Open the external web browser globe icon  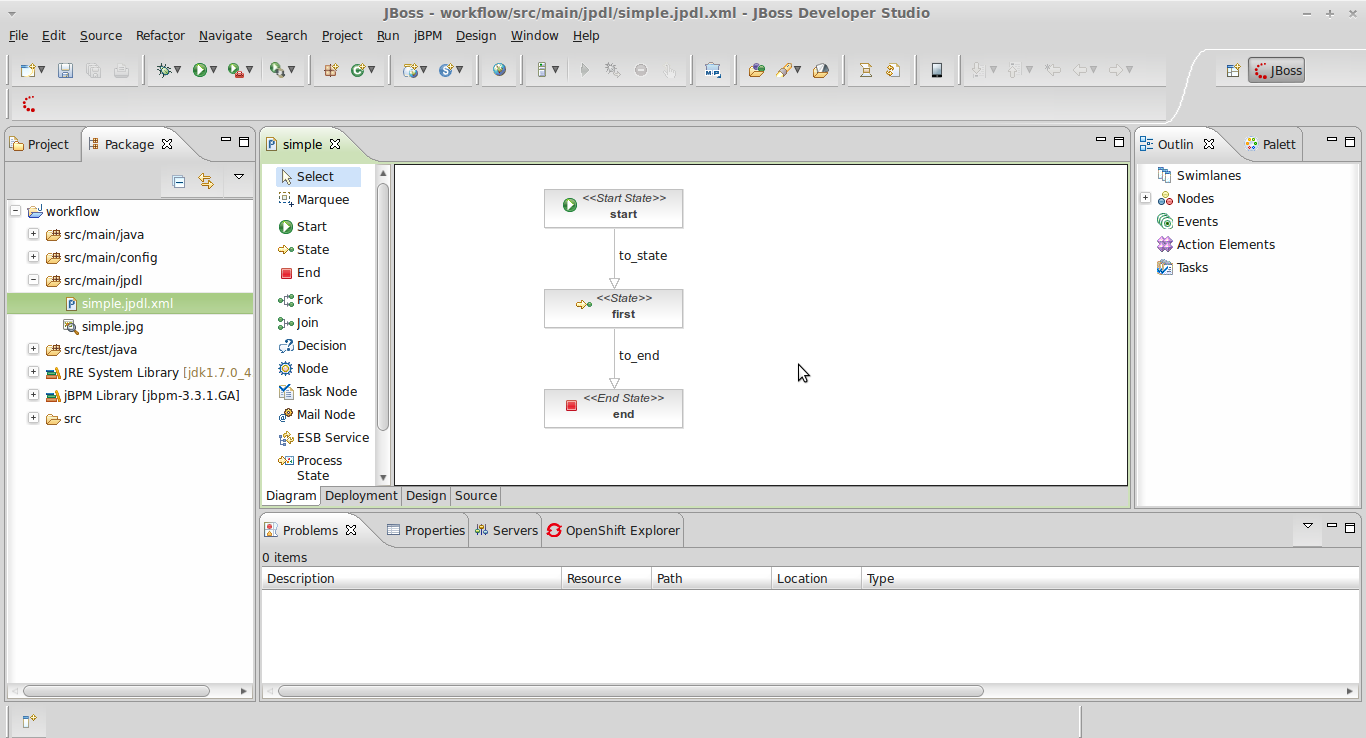[x=498, y=69]
